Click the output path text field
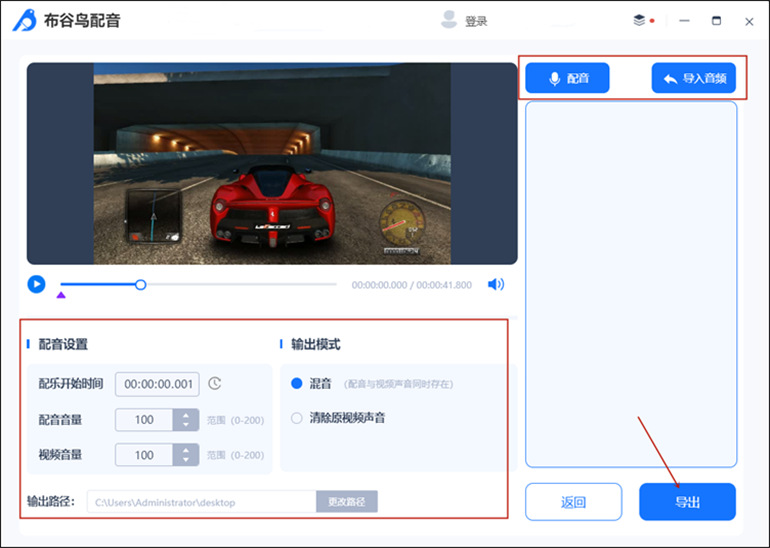The width and height of the screenshot is (770, 548). pyautogui.click(x=201, y=502)
